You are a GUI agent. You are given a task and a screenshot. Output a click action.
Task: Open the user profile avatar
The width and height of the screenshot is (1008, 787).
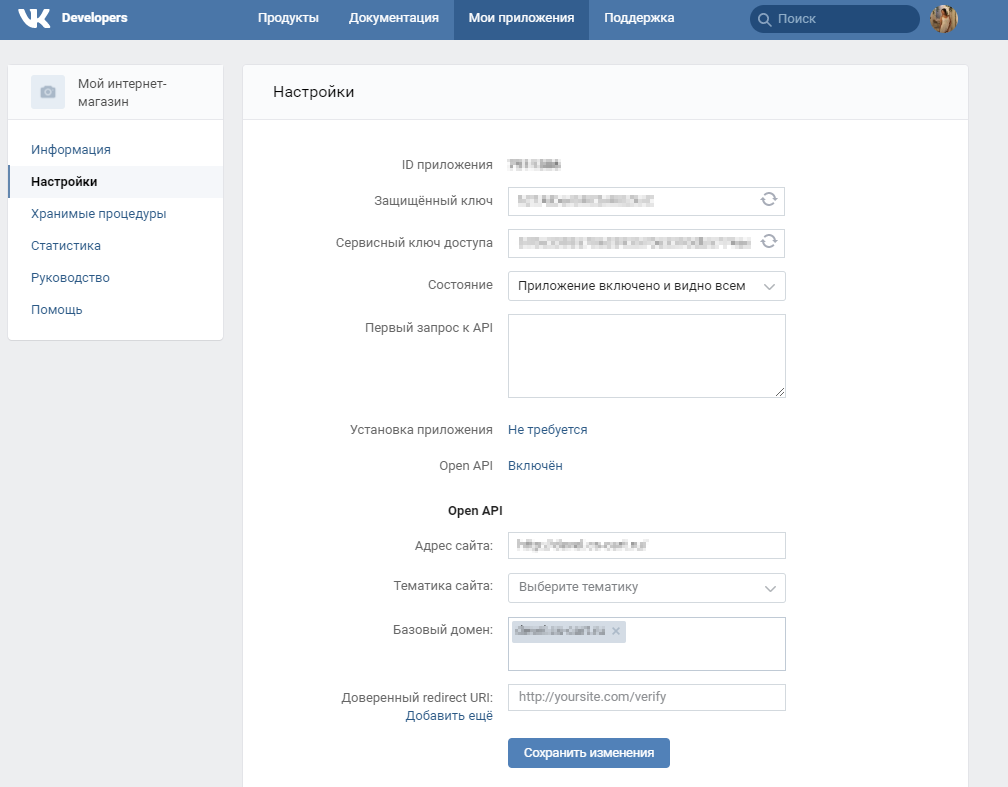click(944, 19)
